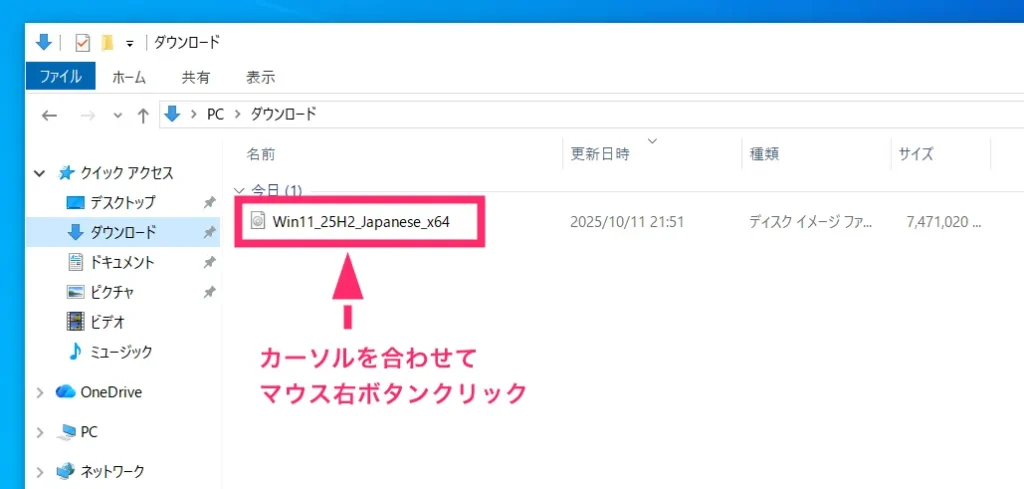This screenshot has width=1024, height=489.
Task: Open the 共有 ribbon tab
Action: tap(195, 76)
